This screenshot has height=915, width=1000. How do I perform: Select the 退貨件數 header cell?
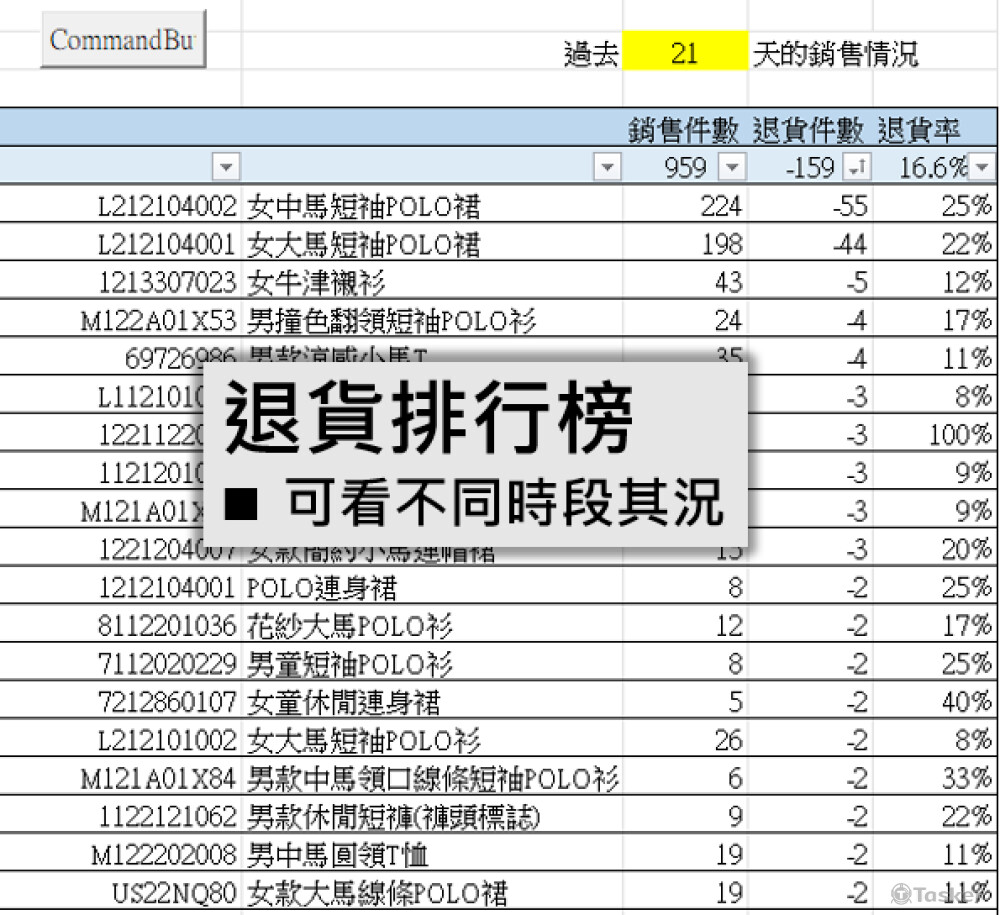808,129
